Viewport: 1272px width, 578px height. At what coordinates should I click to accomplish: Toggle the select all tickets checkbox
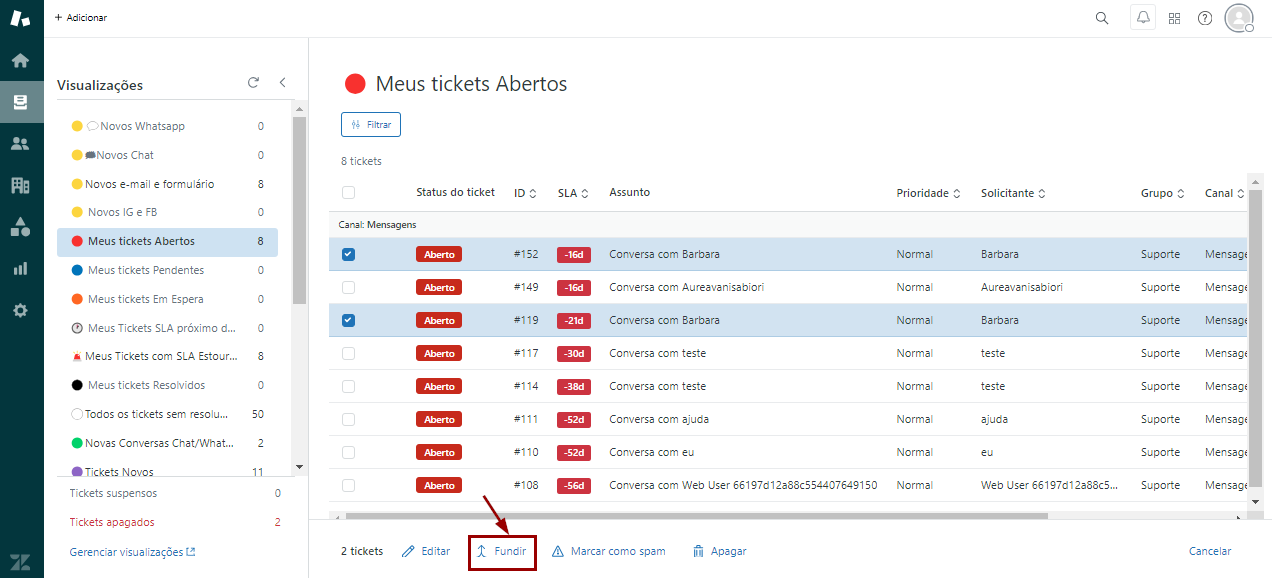tap(348, 193)
